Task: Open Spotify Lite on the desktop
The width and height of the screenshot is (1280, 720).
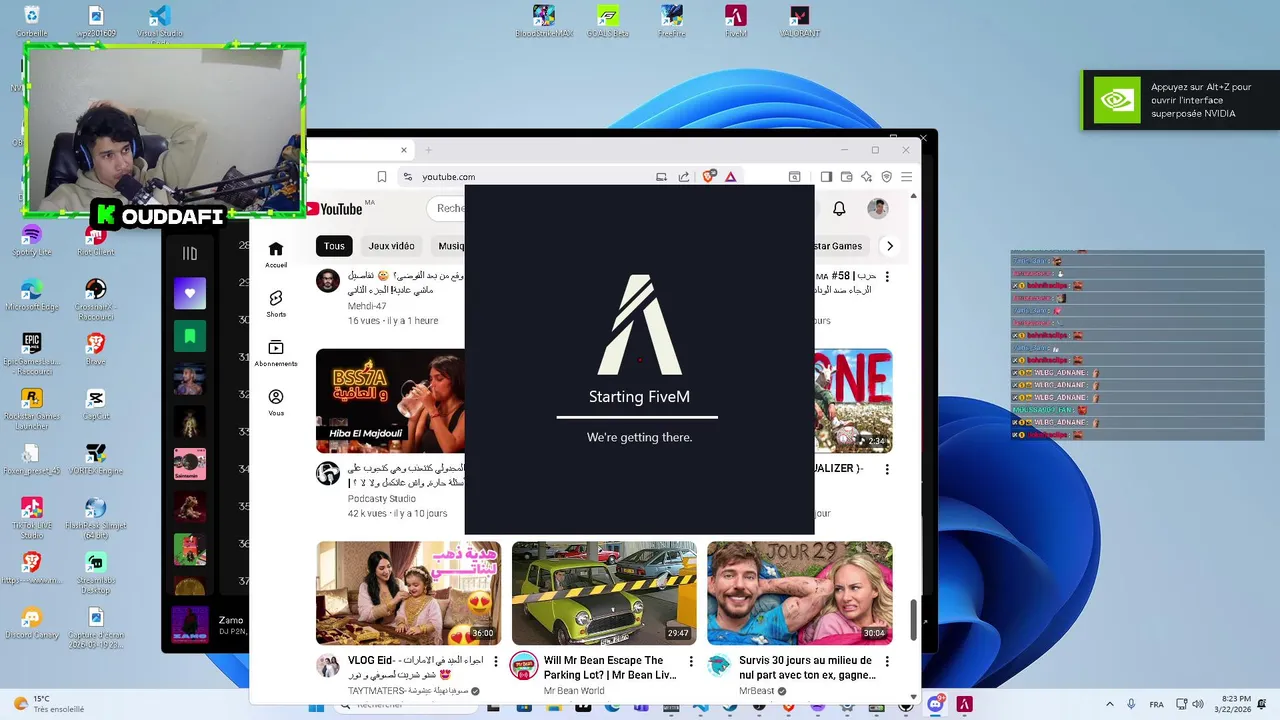Action: point(32,240)
